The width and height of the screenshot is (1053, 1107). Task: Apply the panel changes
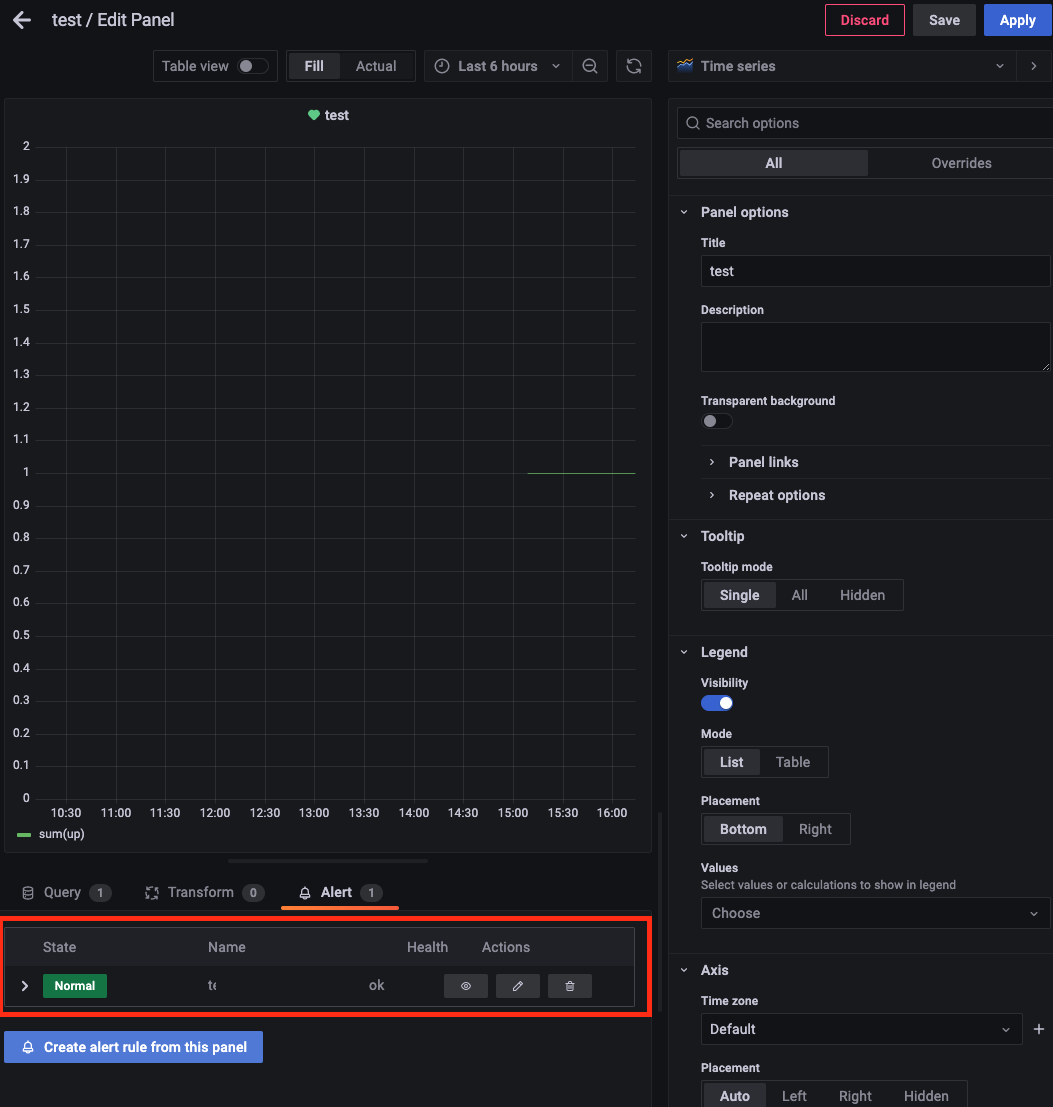tap(1017, 19)
